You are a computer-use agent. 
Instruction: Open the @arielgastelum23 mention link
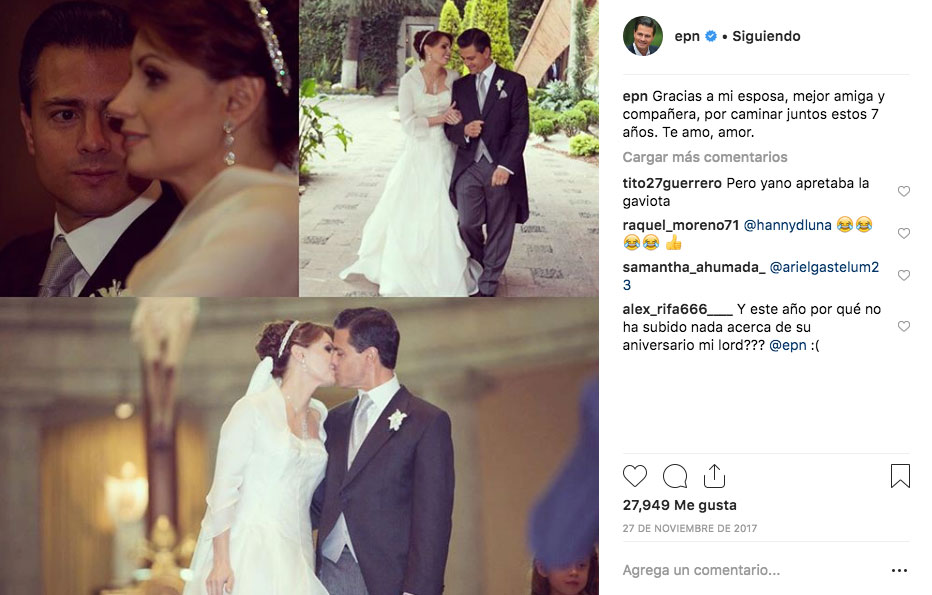click(751, 276)
